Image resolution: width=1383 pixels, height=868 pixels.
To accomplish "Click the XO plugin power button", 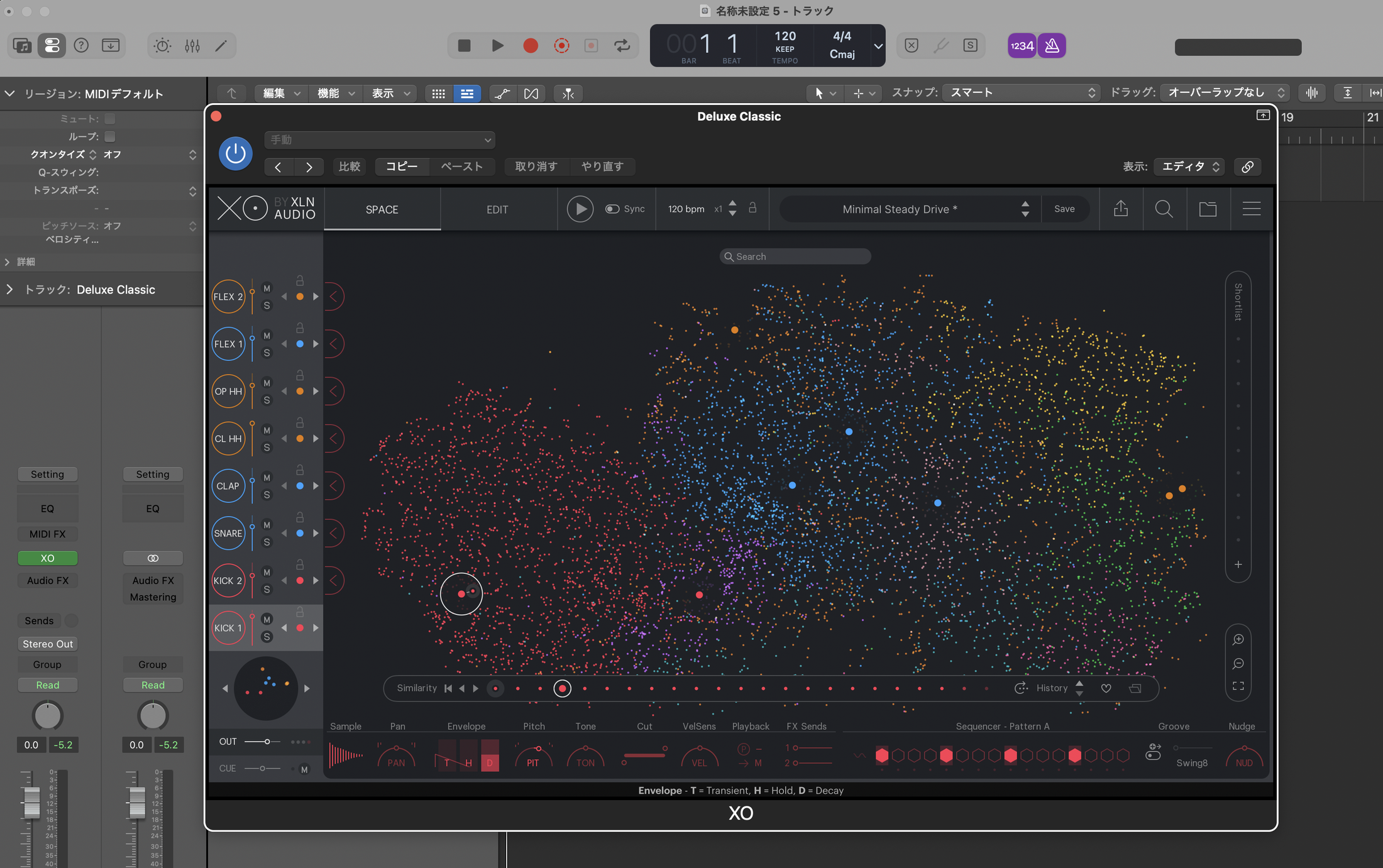I will pyautogui.click(x=236, y=153).
